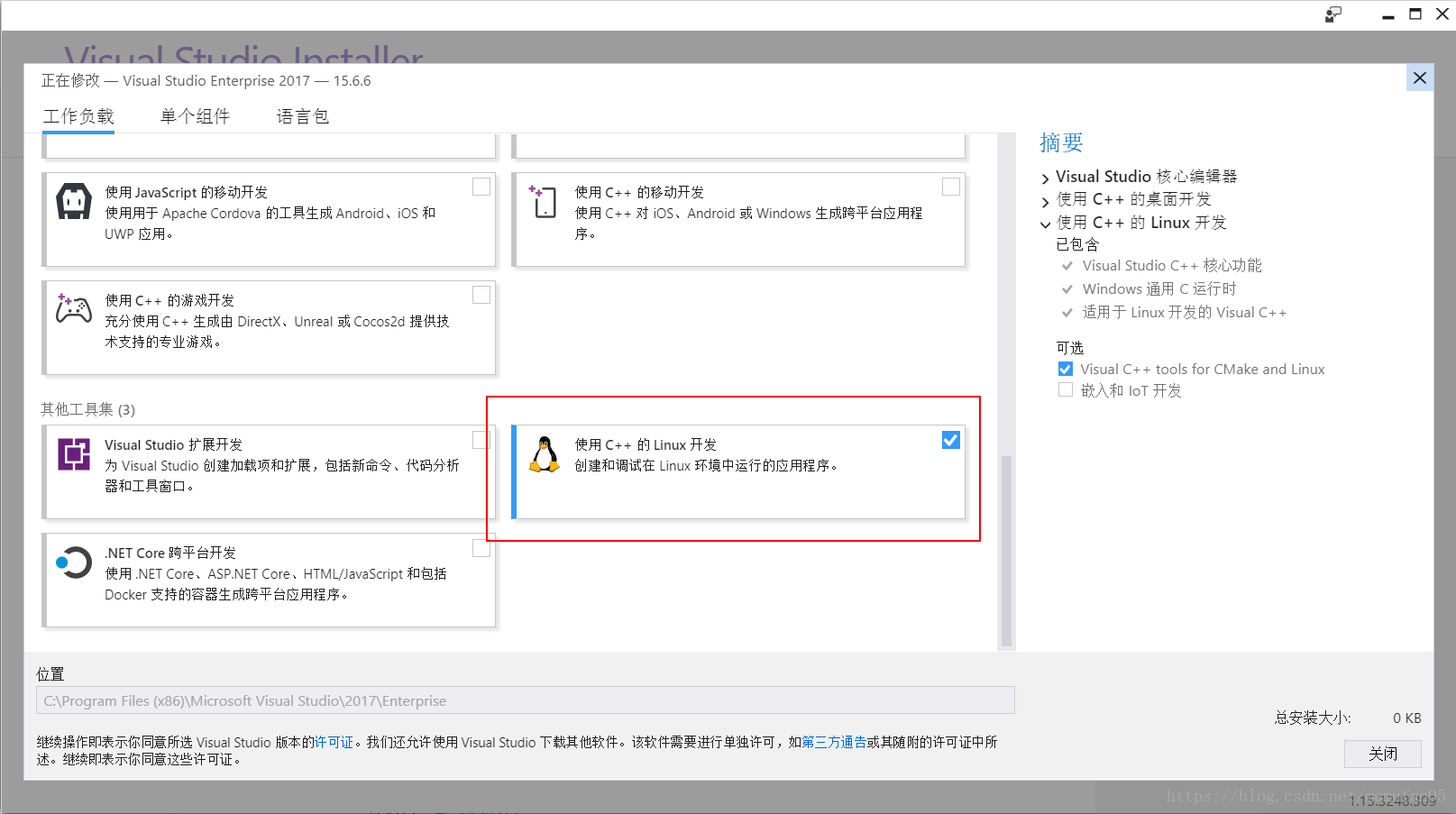
Task: Click the Visual Studio extension development icon
Action: coord(74,453)
